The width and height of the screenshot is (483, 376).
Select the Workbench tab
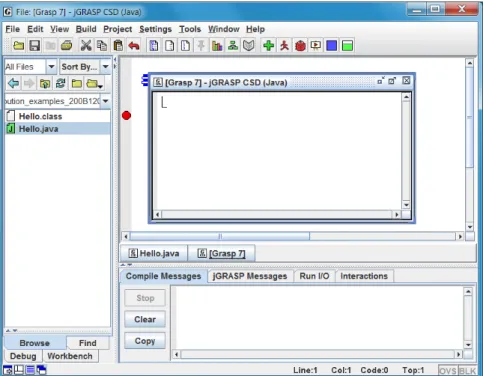coord(70,356)
